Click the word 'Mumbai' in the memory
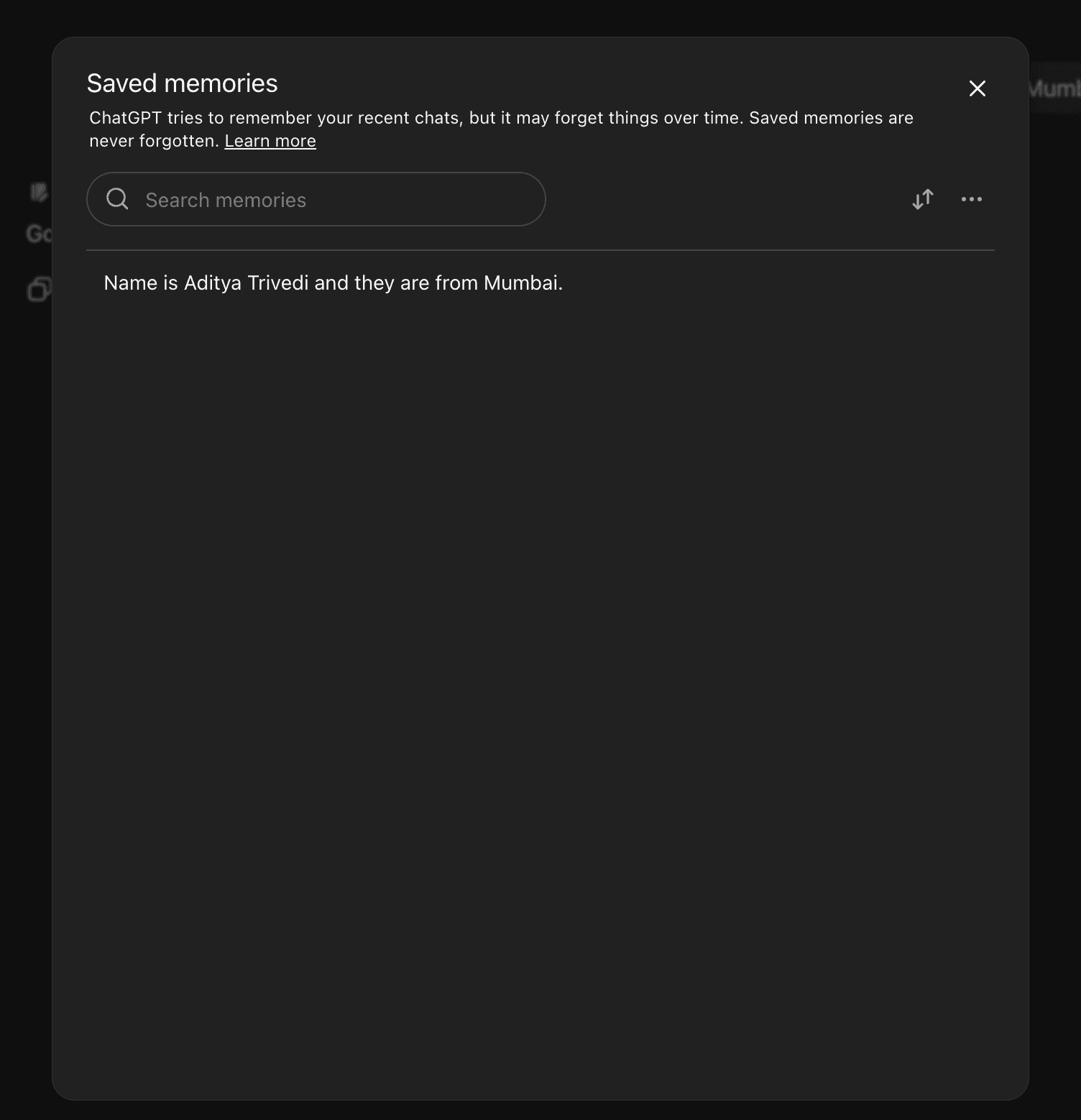 (x=520, y=283)
